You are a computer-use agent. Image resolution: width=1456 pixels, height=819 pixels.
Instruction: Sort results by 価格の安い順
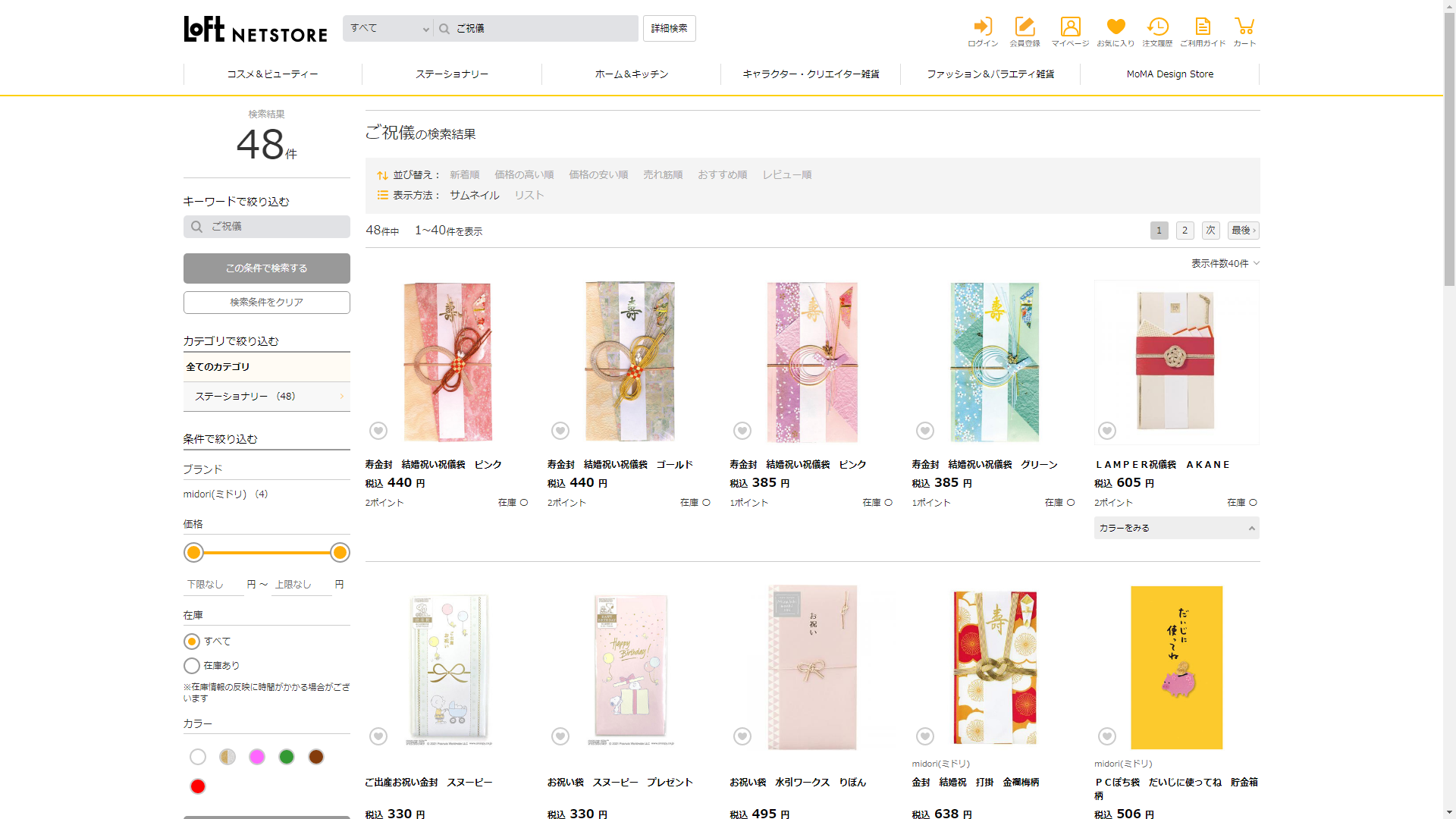click(x=598, y=174)
